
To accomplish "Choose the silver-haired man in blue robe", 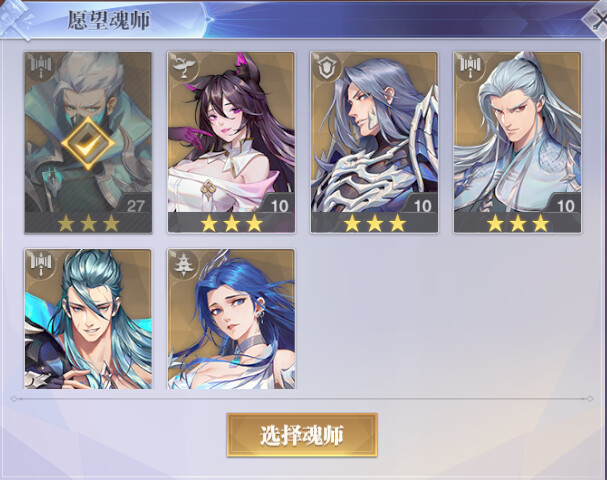I will 518,142.
